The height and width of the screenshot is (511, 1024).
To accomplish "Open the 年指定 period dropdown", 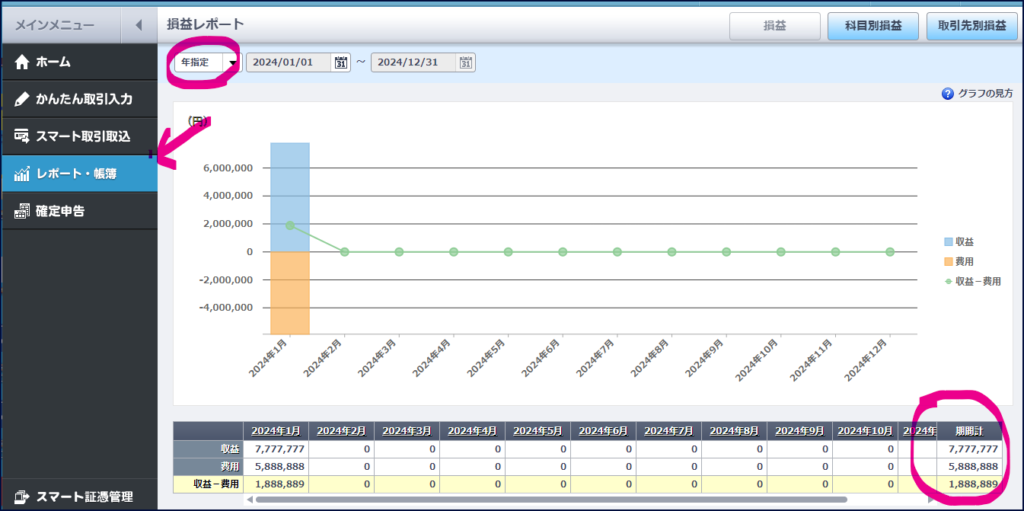I will click(x=232, y=63).
